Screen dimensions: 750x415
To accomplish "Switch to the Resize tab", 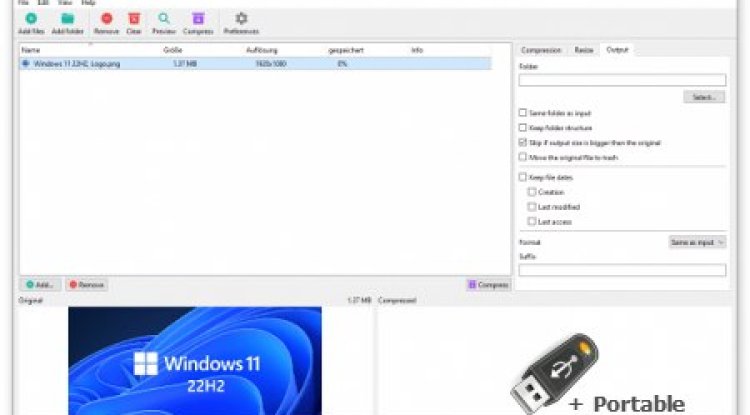I will tap(584, 50).
